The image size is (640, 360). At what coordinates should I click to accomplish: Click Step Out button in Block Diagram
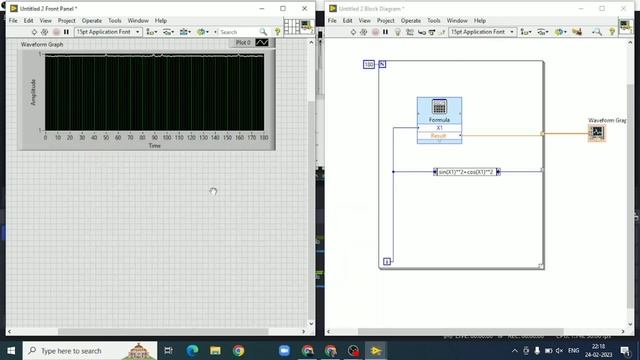442,32
